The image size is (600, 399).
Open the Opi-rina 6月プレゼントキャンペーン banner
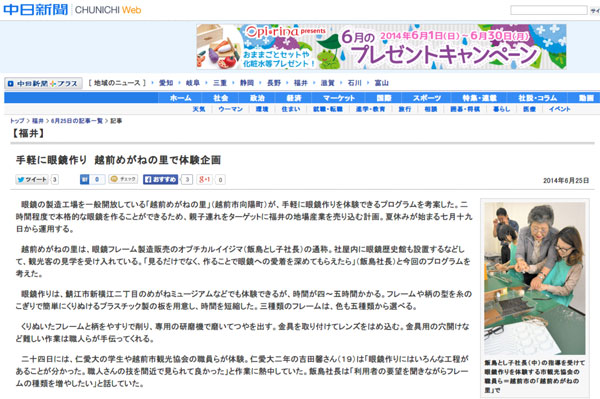(382, 47)
